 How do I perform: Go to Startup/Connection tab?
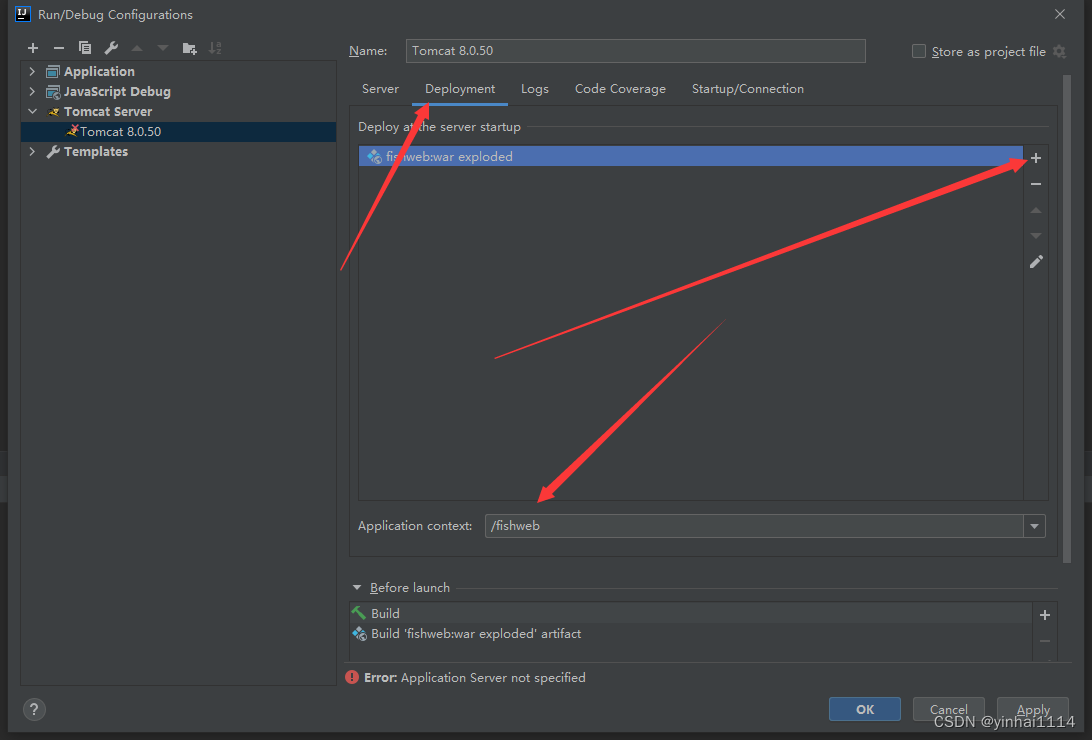coord(747,89)
